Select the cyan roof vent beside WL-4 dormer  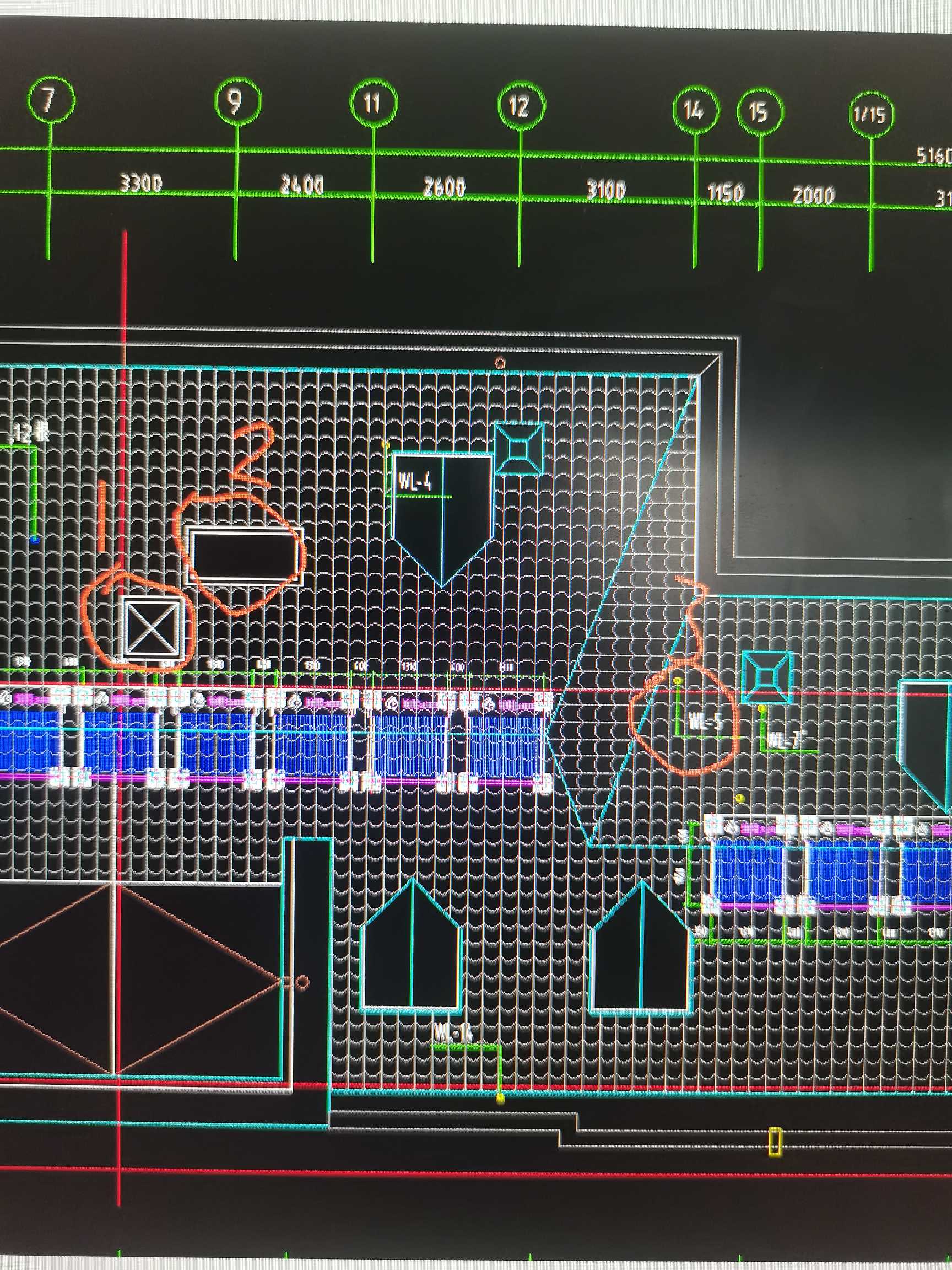point(519,448)
